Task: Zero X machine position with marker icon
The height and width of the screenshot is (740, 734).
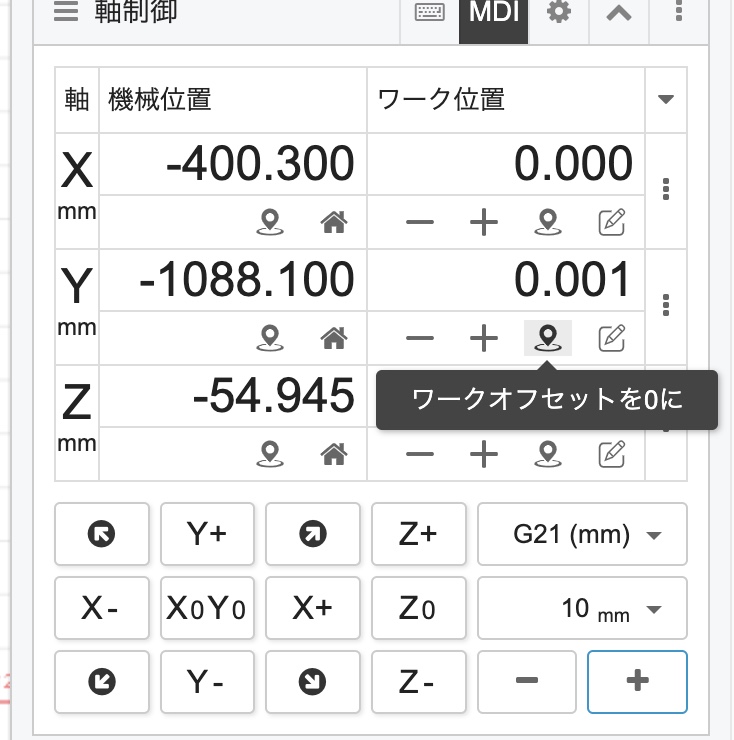Action: pyautogui.click(x=270, y=222)
